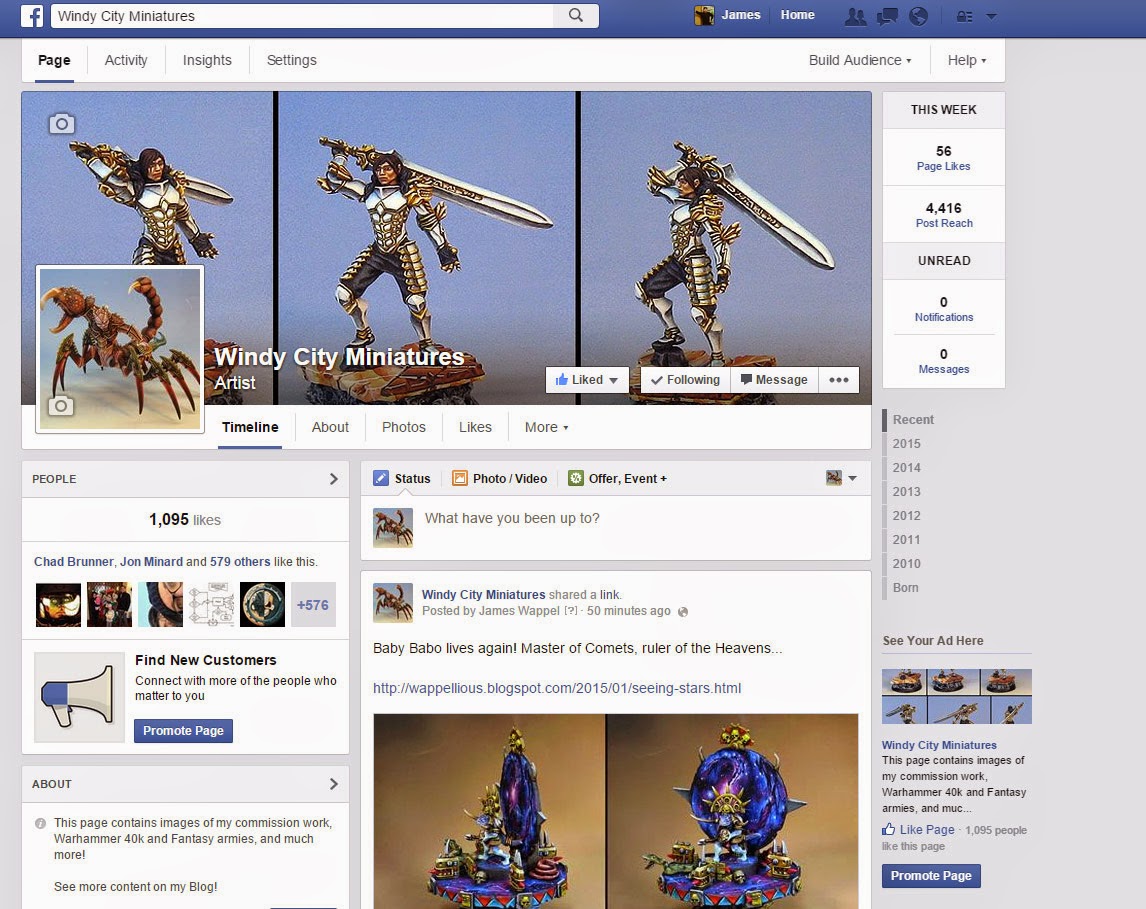
Task: Select the Page tab
Action: coord(54,61)
